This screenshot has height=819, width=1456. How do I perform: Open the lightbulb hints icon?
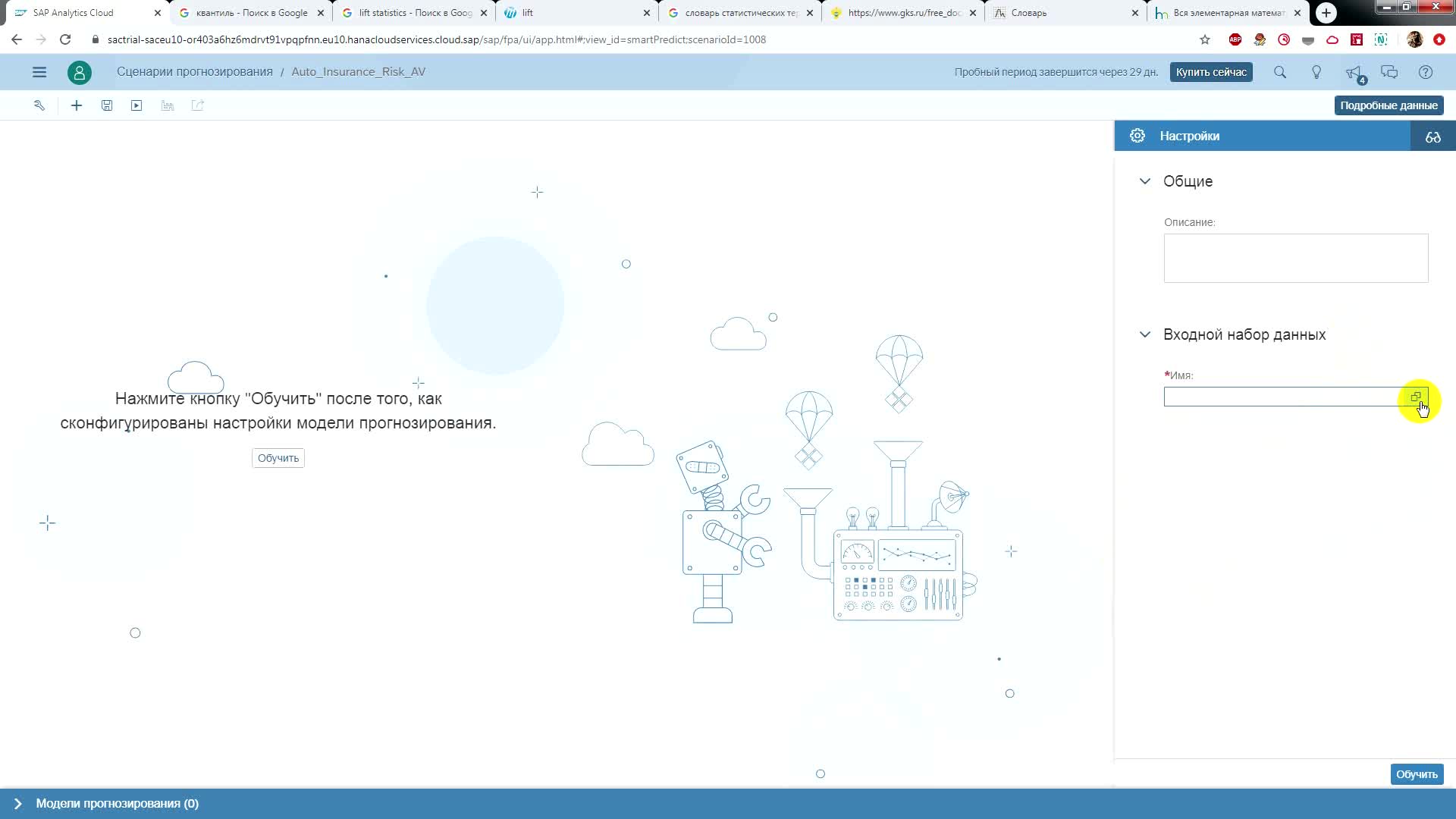(1316, 72)
